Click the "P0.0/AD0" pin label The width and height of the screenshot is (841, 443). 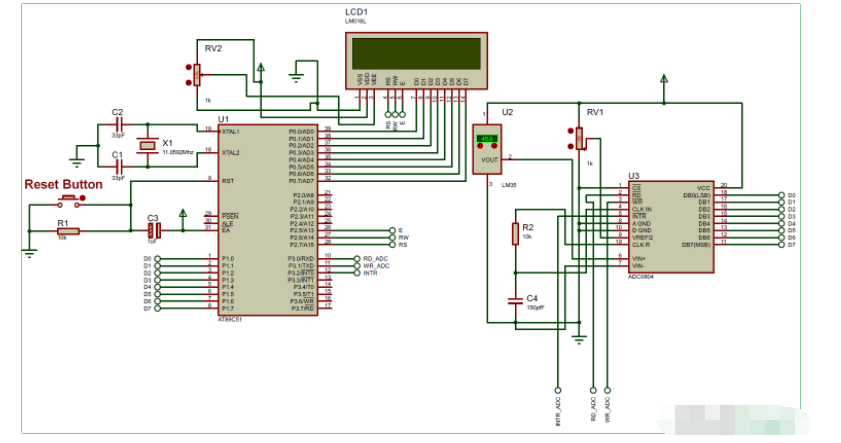(301, 131)
